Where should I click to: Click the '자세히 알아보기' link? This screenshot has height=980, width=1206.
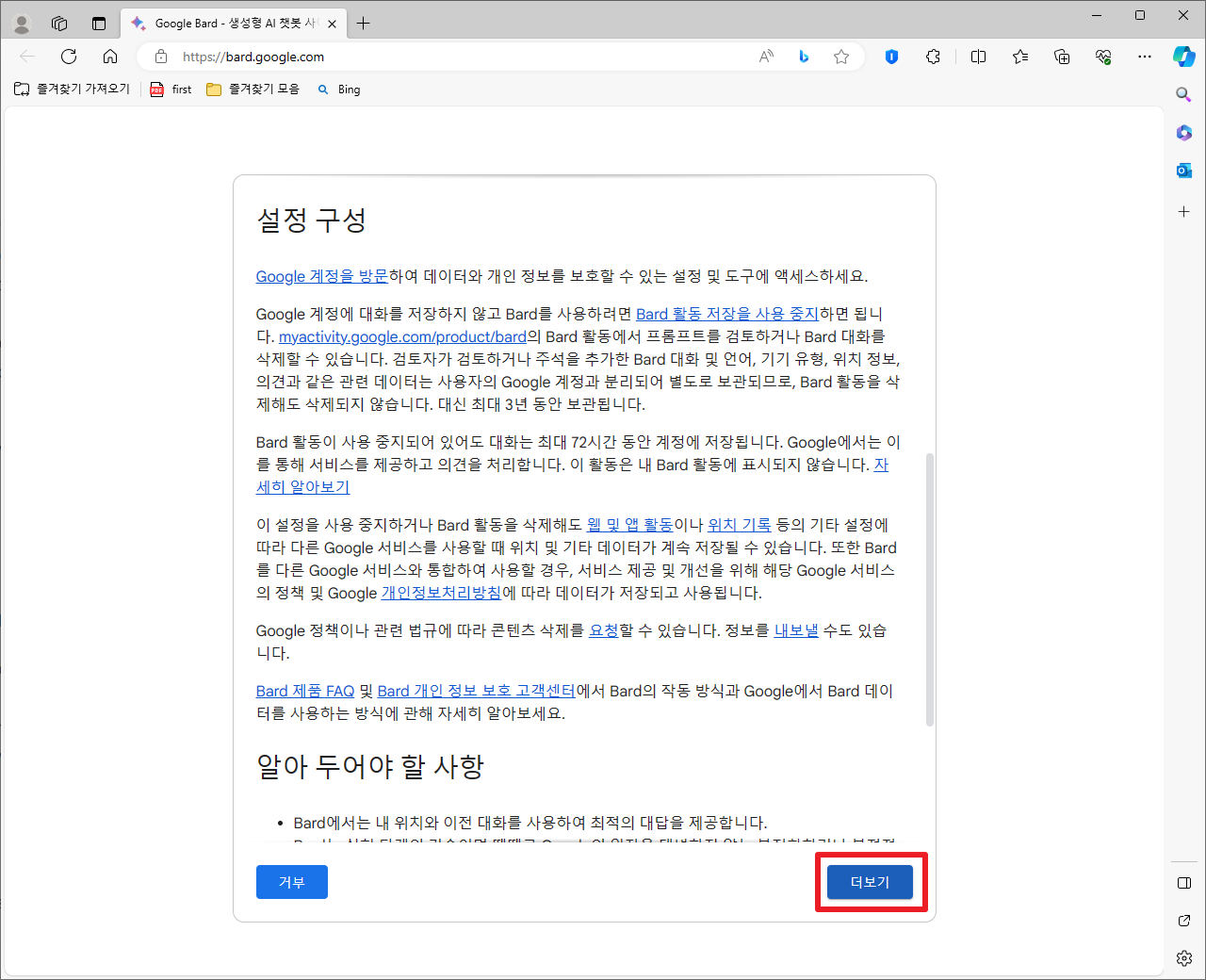pos(303,487)
